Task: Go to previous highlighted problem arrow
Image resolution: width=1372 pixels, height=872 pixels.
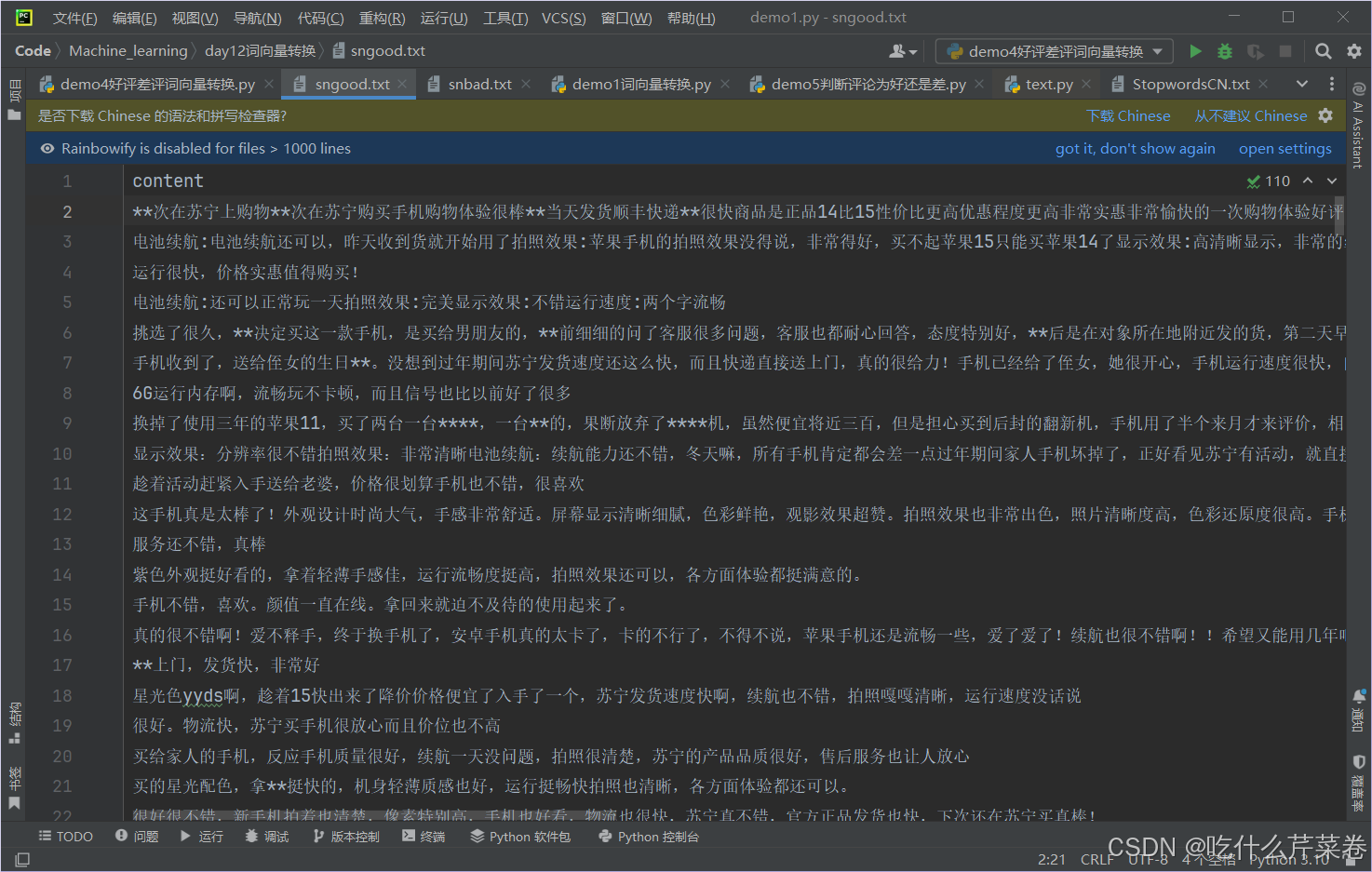Action: click(x=1308, y=181)
